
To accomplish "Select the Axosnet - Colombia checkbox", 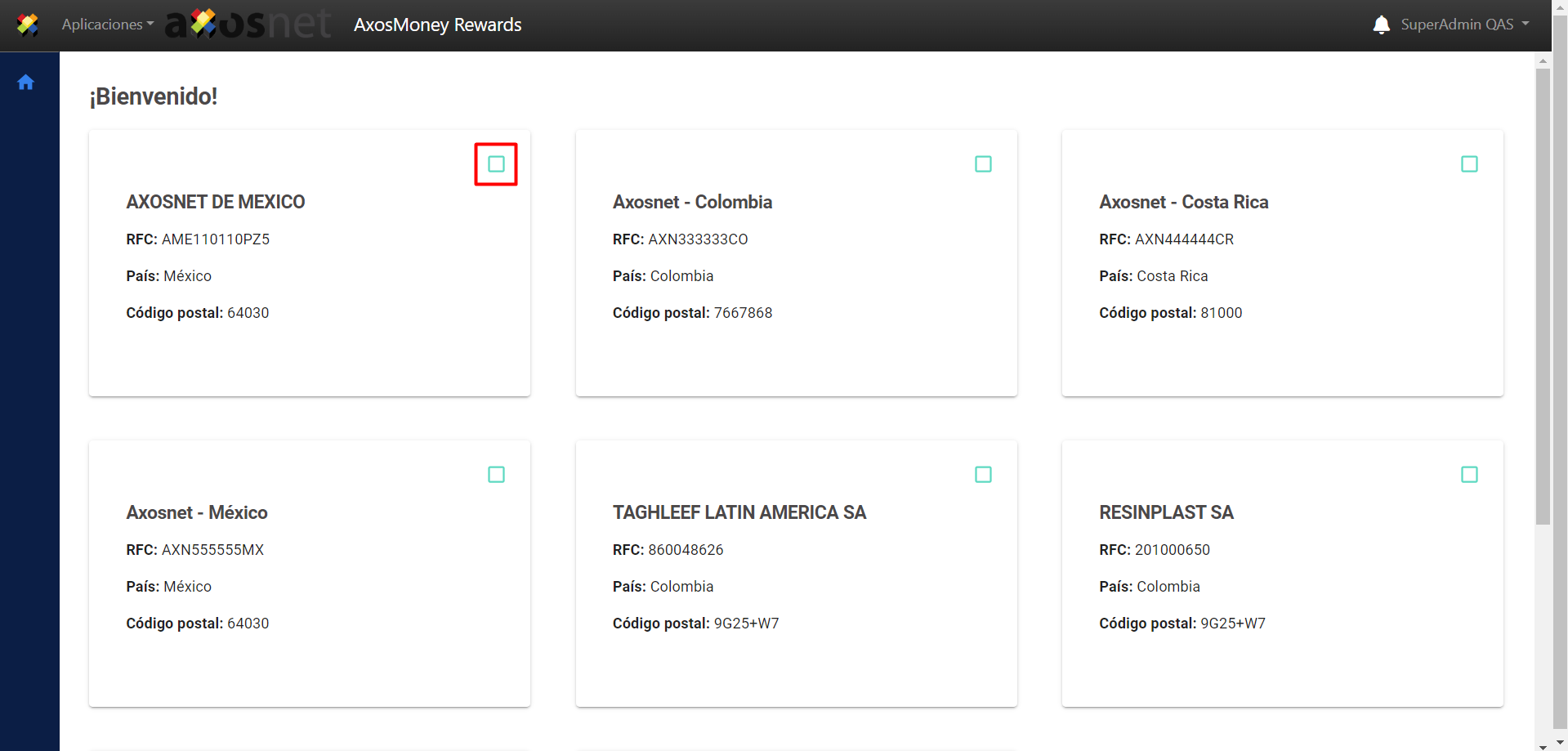I will click(x=983, y=164).
